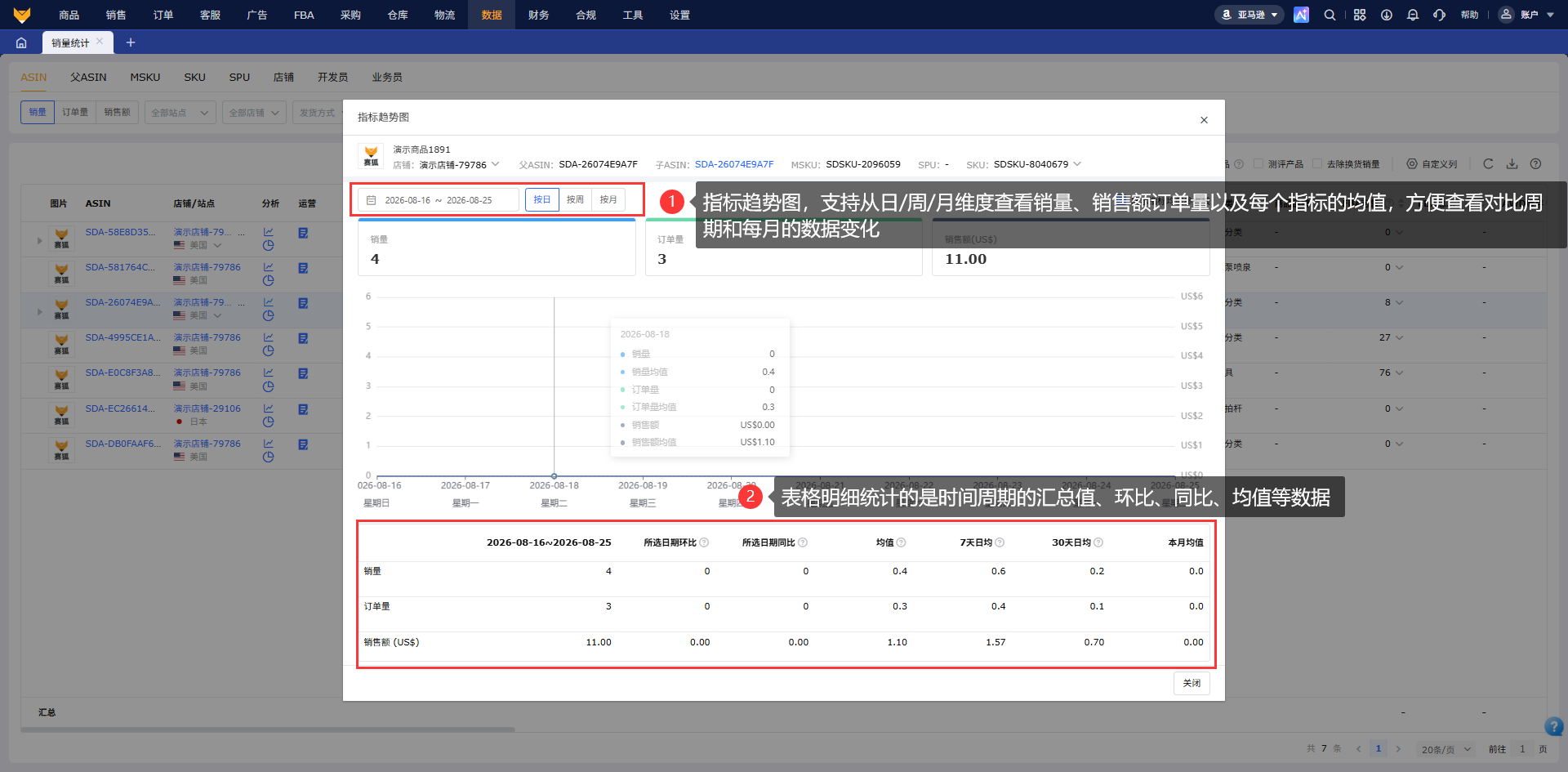Click the export download icon in table toolbar

(x=1512, y=163)
